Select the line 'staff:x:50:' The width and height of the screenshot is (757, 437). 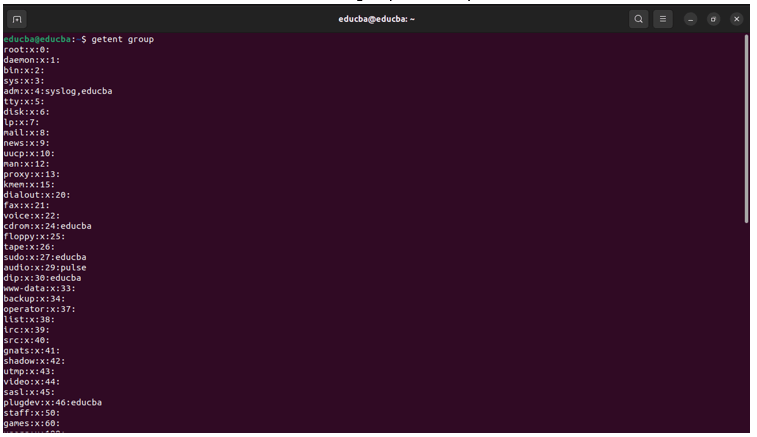pyautogui.click(x=32, y=413)
